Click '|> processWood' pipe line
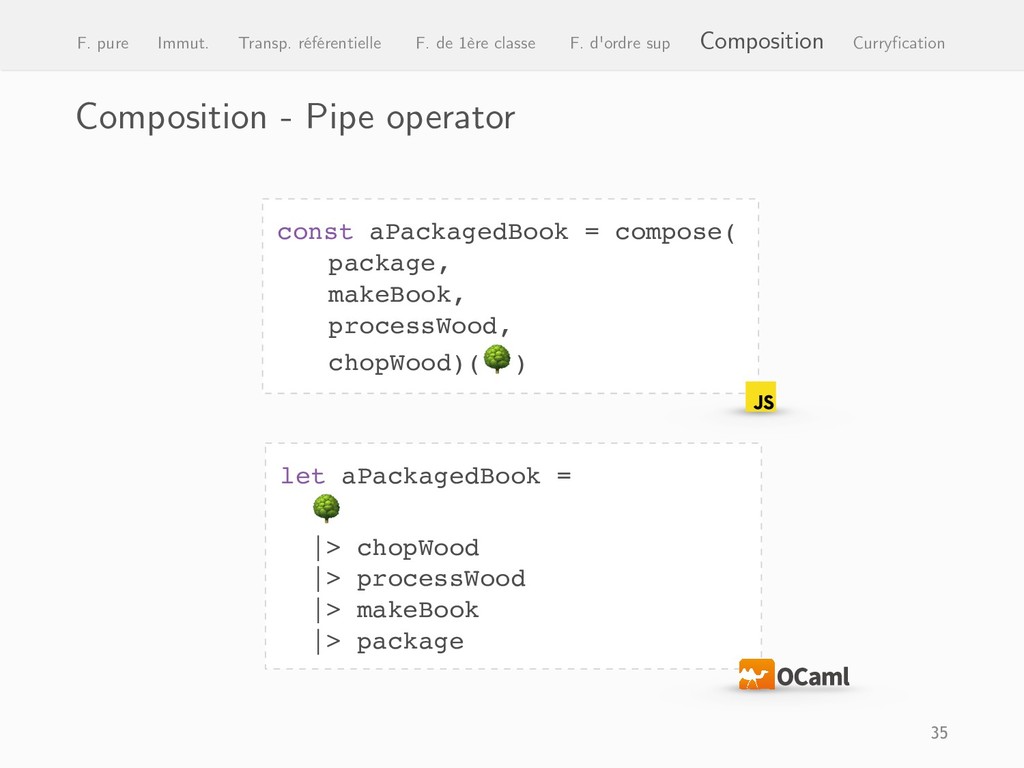The height and width of the screenshot is (768, 1024). (421, 579)
